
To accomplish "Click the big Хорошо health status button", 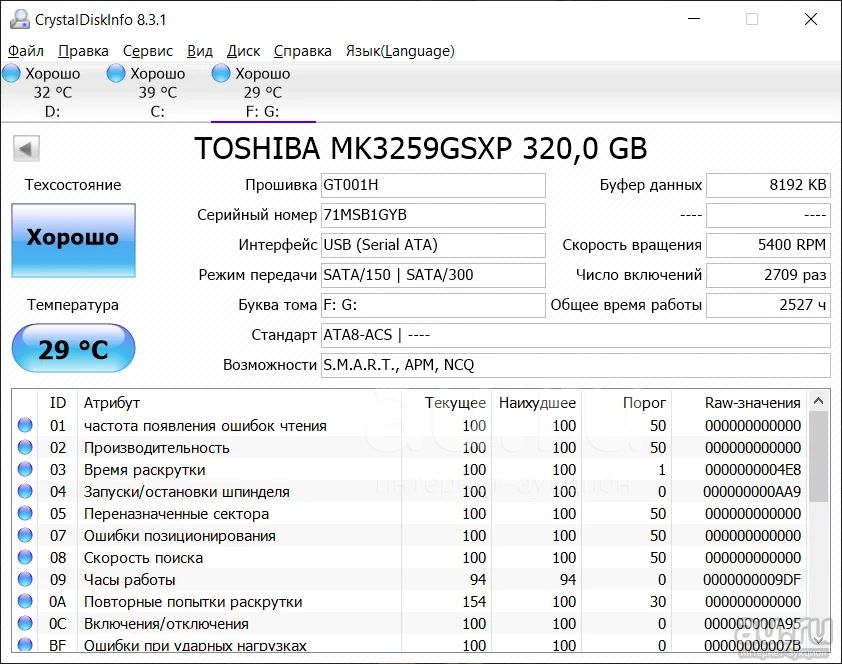I will click(x=74, y=240).
